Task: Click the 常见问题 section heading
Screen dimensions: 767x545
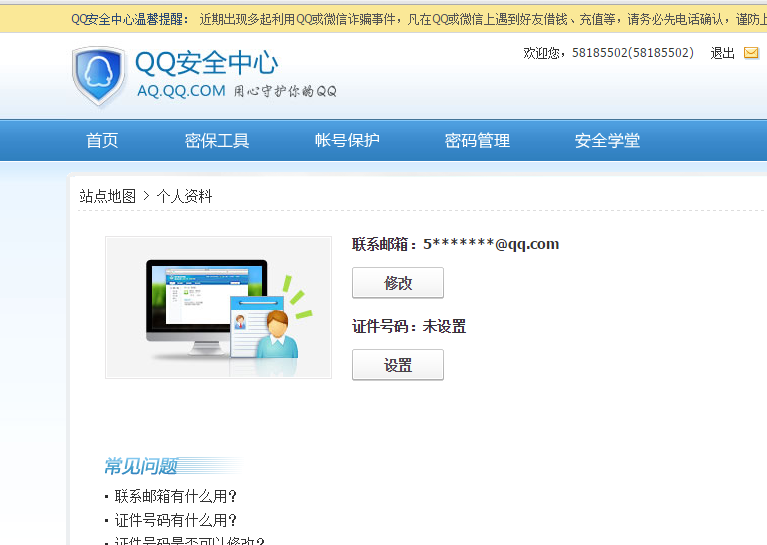Action: pos(141,466)
